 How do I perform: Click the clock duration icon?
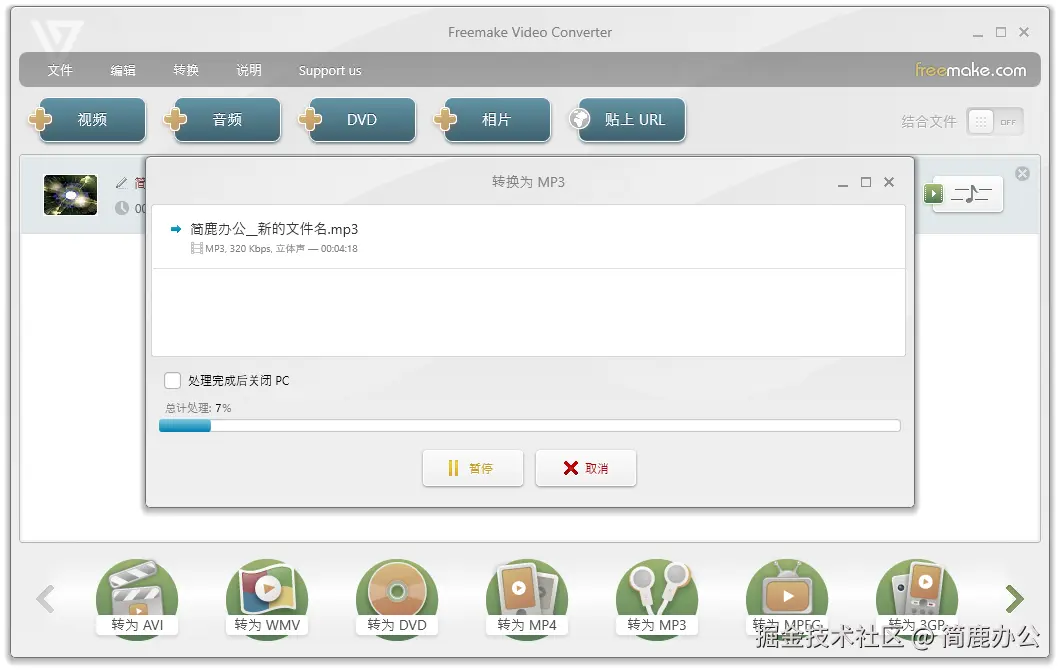click(122, 208)
